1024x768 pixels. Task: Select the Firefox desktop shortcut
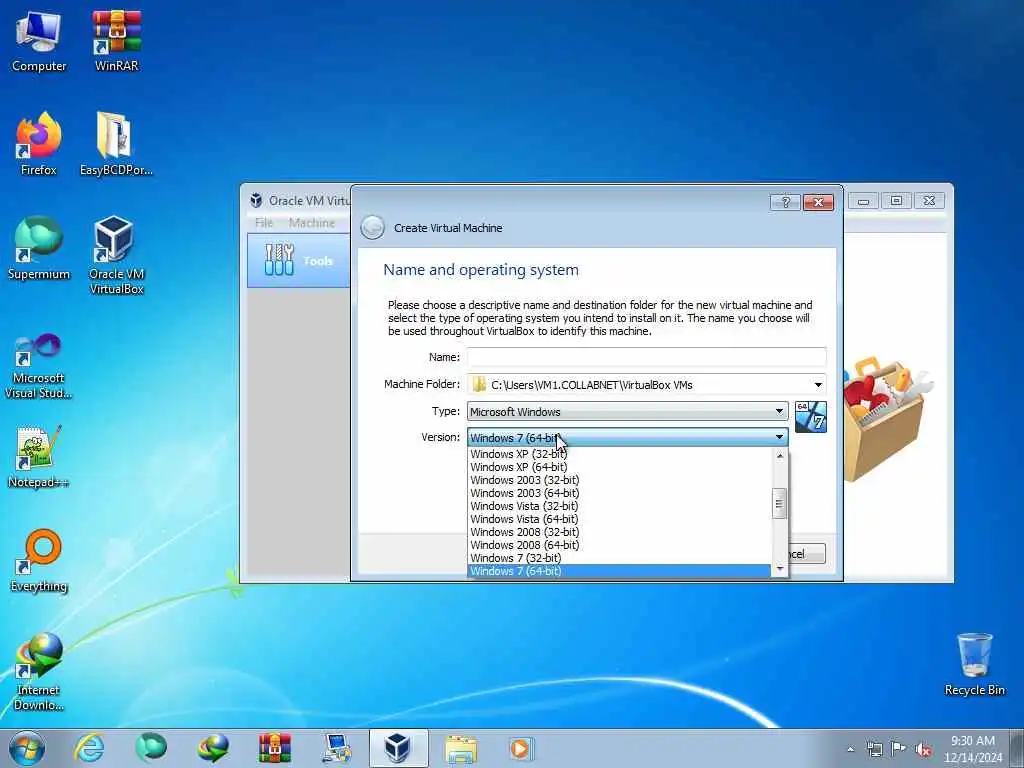[x=39, y=144]
